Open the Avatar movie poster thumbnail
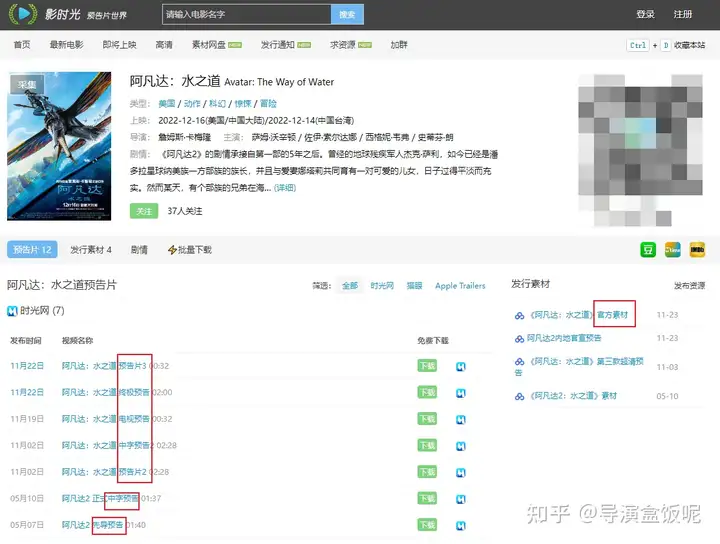This screenshot has width=720, height=544. click(59, 146)
